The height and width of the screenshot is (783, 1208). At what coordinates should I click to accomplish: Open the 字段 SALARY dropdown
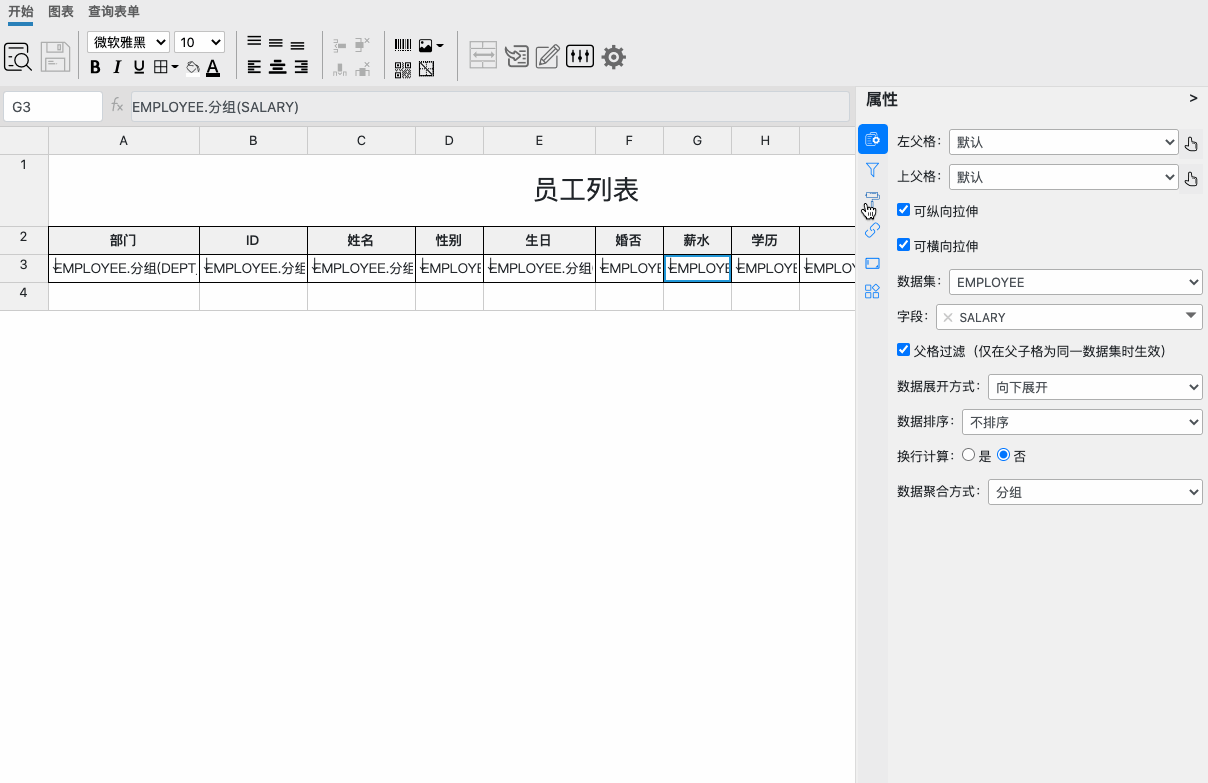1069,317
